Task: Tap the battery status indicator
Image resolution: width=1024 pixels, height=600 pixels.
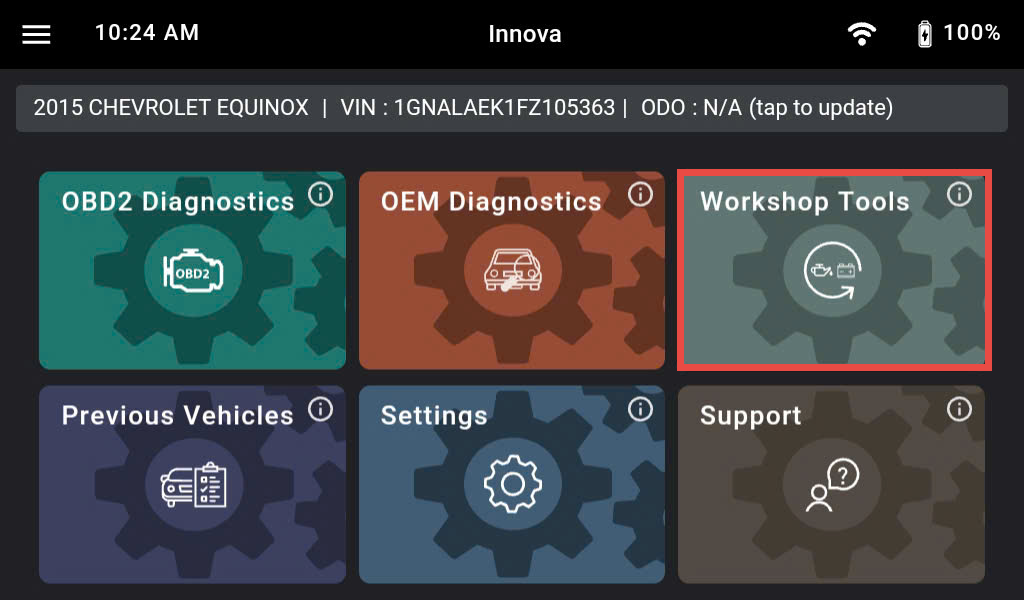Action: point(959,33)
